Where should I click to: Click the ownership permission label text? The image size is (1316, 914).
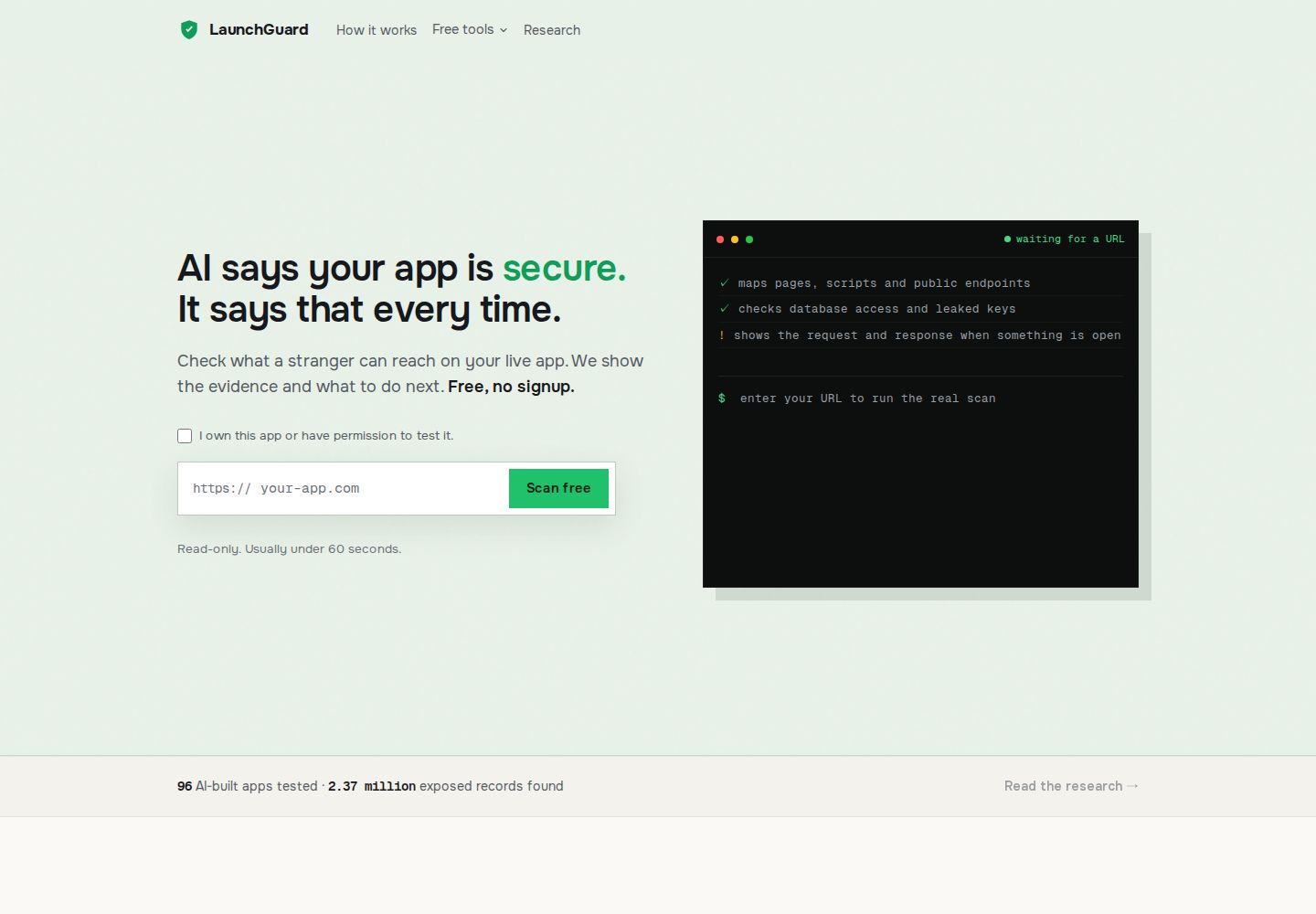pyautogui.click(x=326, y=436)
